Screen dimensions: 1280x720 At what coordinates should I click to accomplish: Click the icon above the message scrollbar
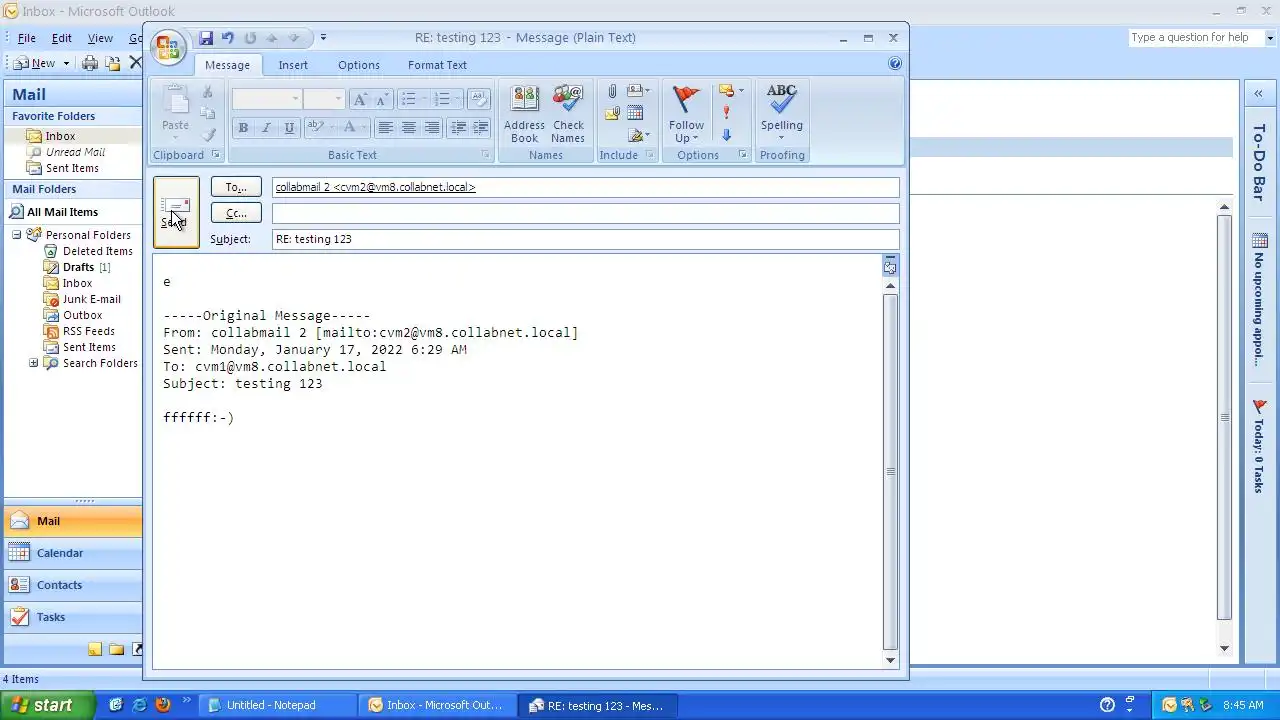(890, 265)
